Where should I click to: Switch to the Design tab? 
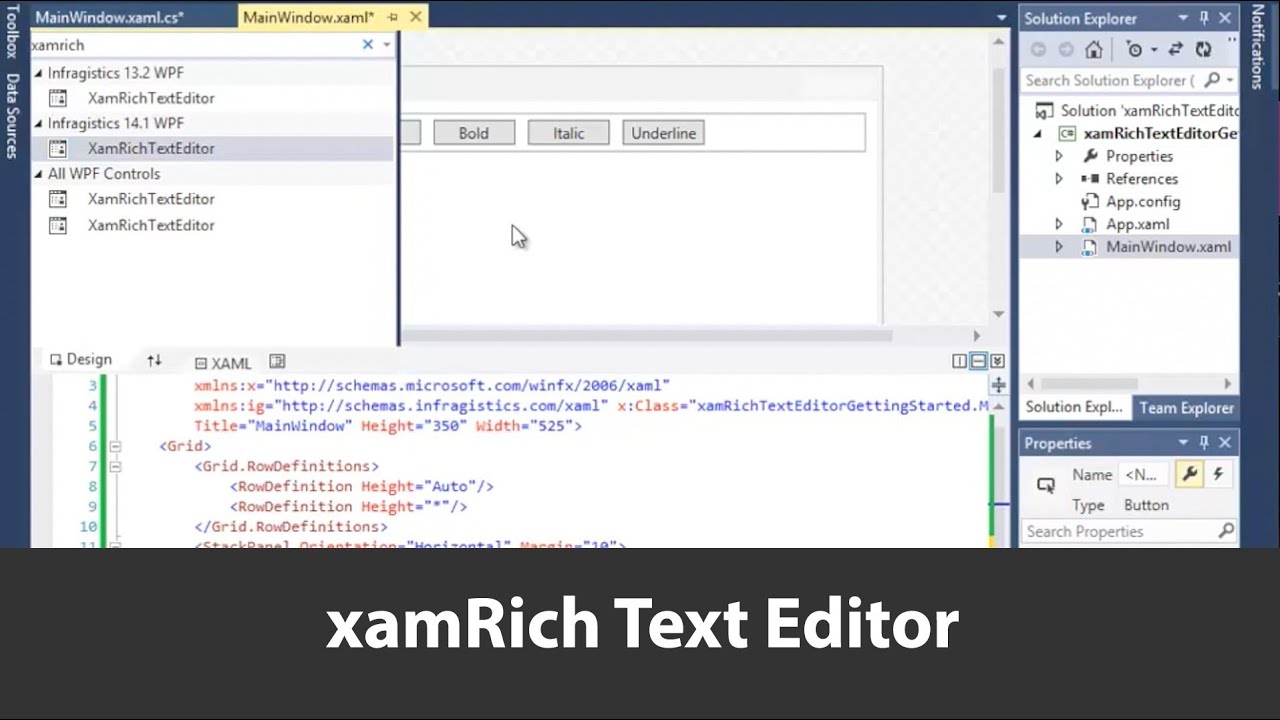click(x=81, y=360)
